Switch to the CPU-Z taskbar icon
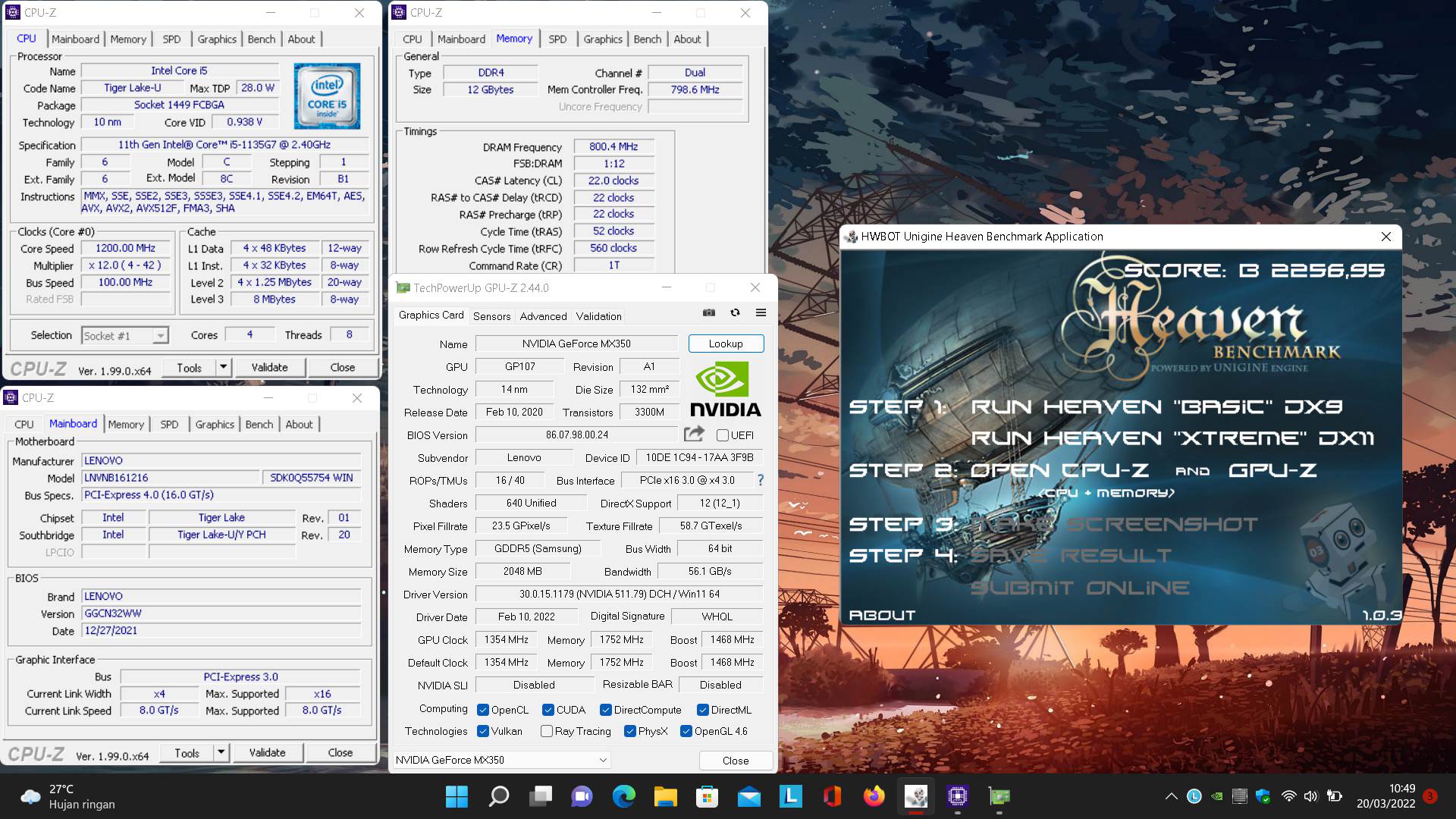The width and height of the screenshot is (1456, 819). coord(957,796)
